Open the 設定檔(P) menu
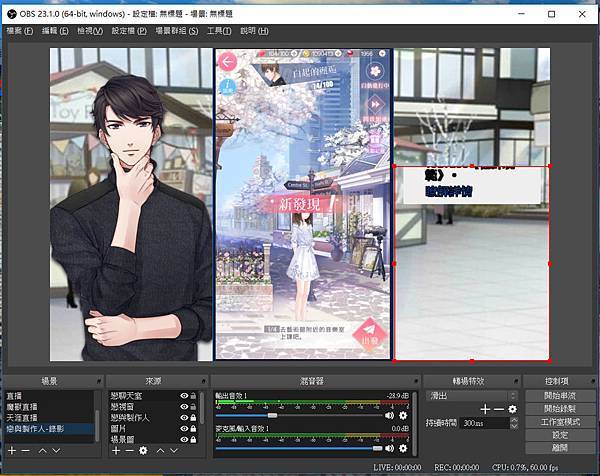The image size is (600, 476). coord(129,31)
